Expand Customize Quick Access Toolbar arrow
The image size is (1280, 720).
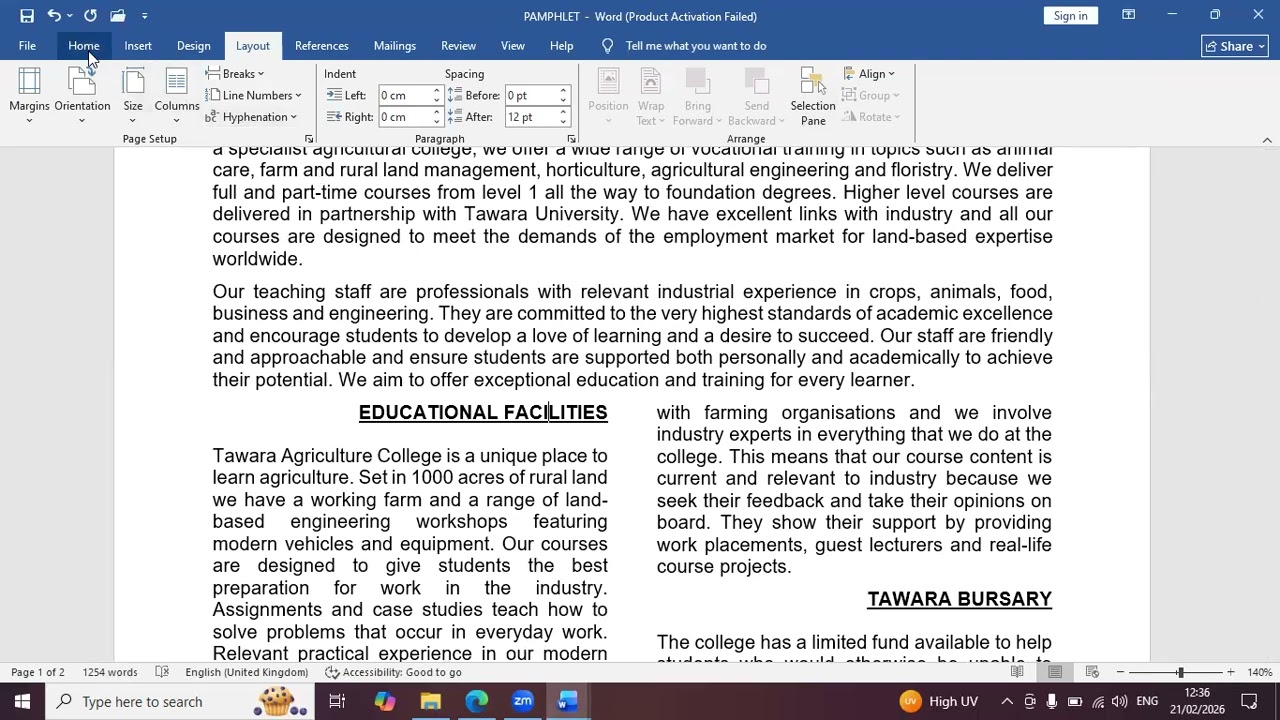144,16
